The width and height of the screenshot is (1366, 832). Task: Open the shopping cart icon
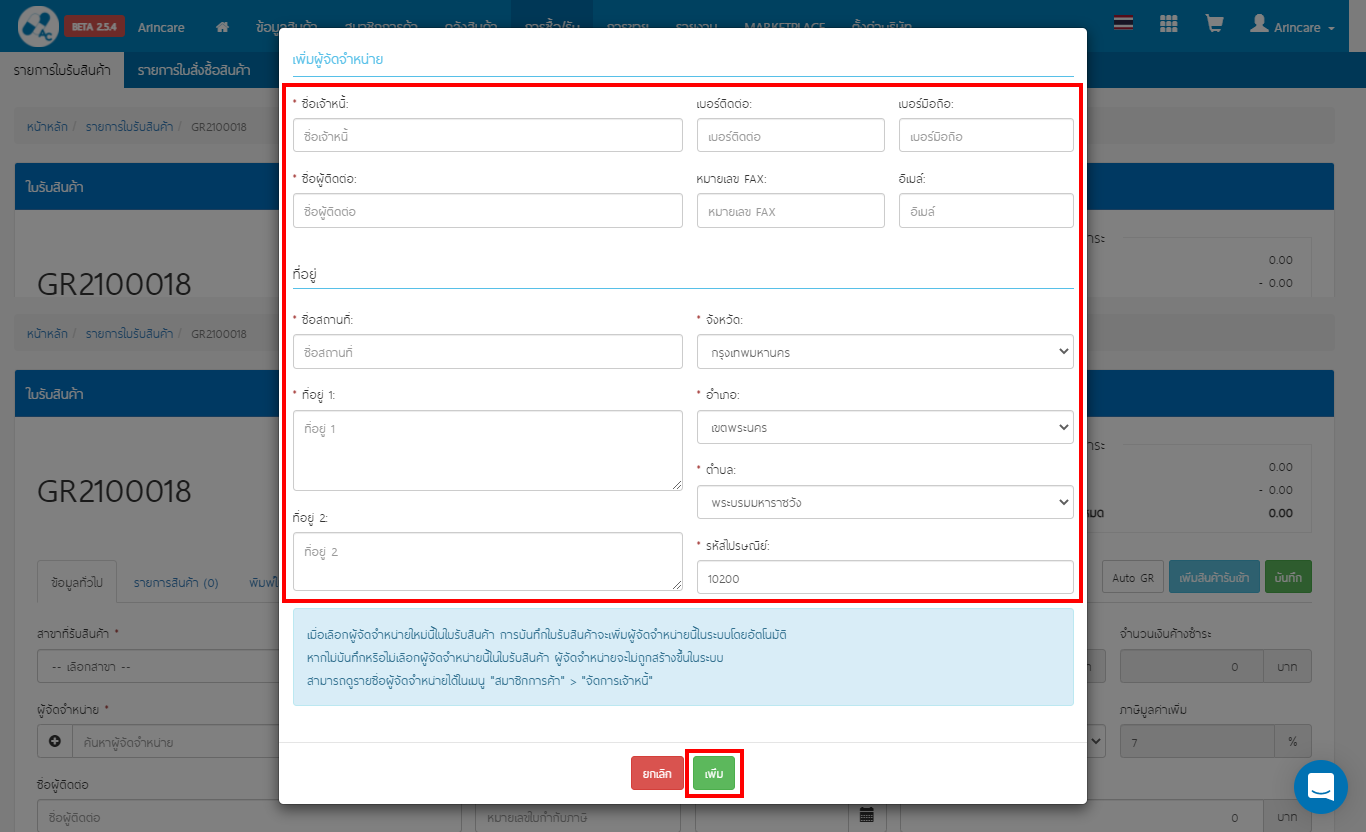tap(1214, 24)
